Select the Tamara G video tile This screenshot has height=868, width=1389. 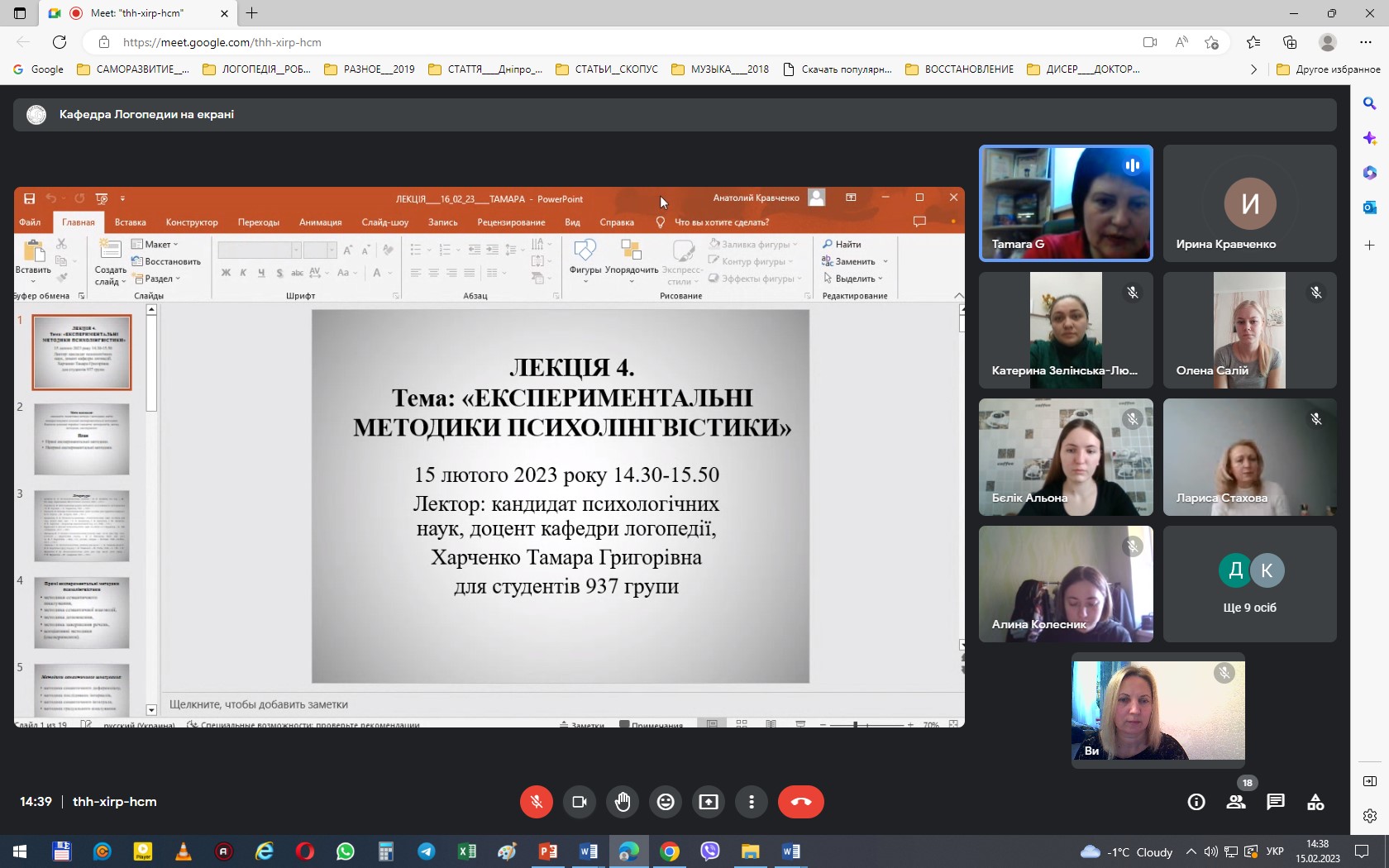1066,203
